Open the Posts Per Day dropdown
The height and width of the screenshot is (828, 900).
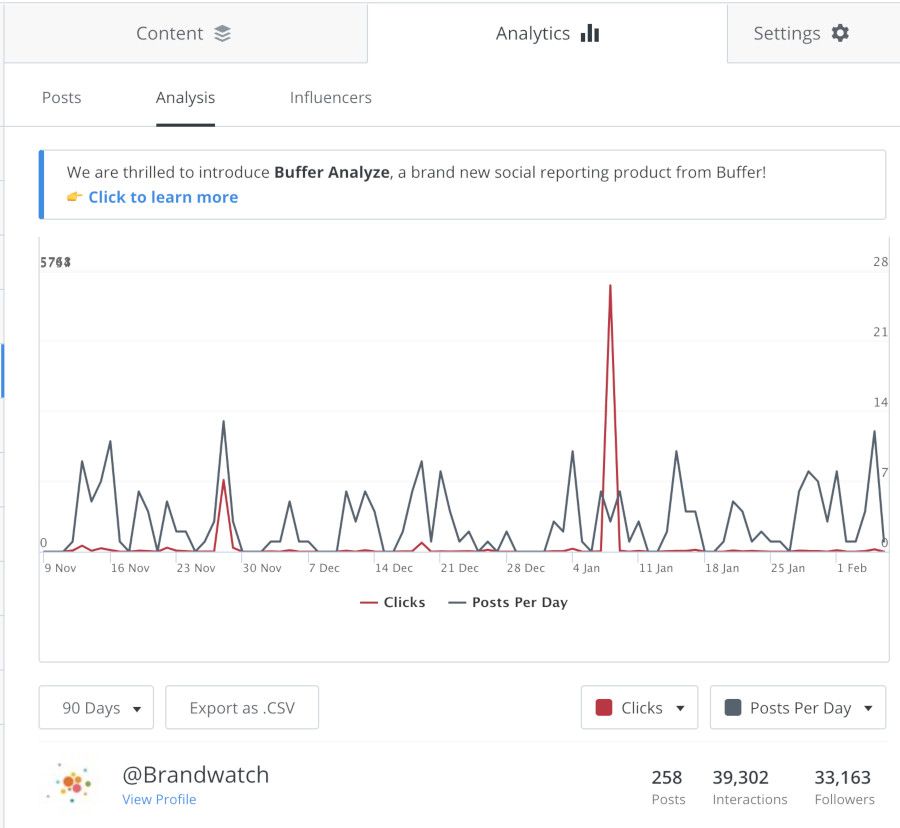pyautogui.click(x=798, y=708)
